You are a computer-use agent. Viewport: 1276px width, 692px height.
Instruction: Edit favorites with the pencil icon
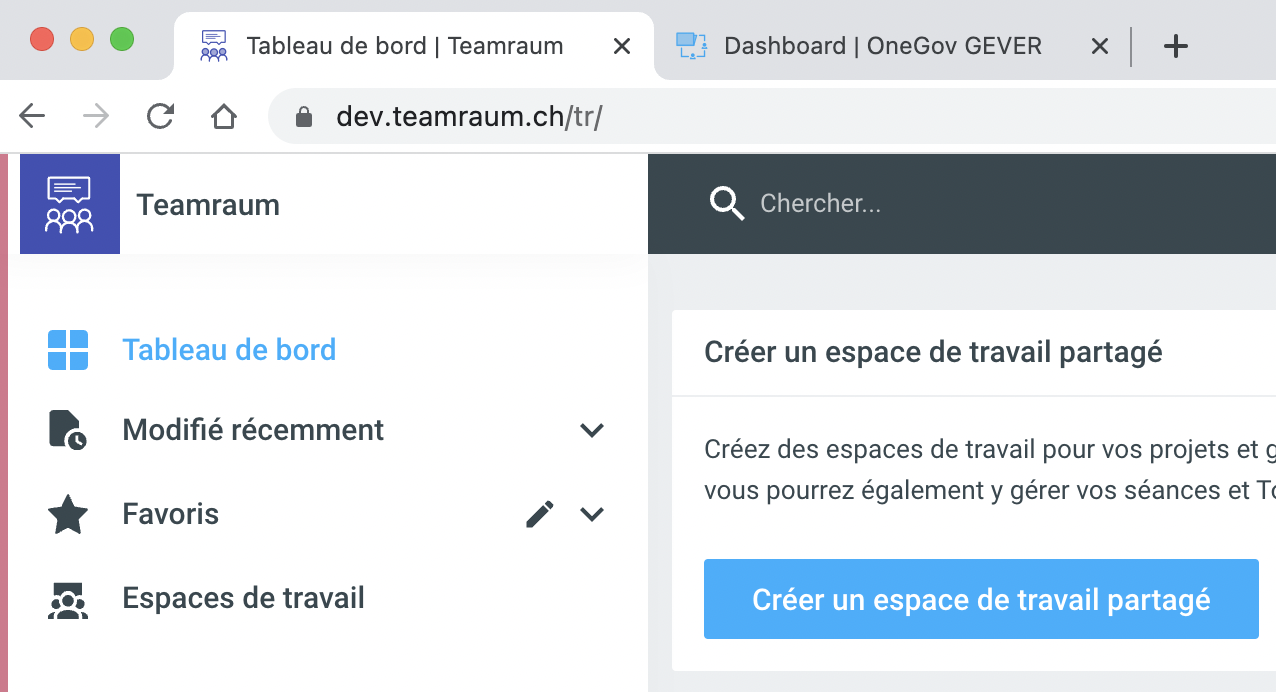[x=540, y=514]
